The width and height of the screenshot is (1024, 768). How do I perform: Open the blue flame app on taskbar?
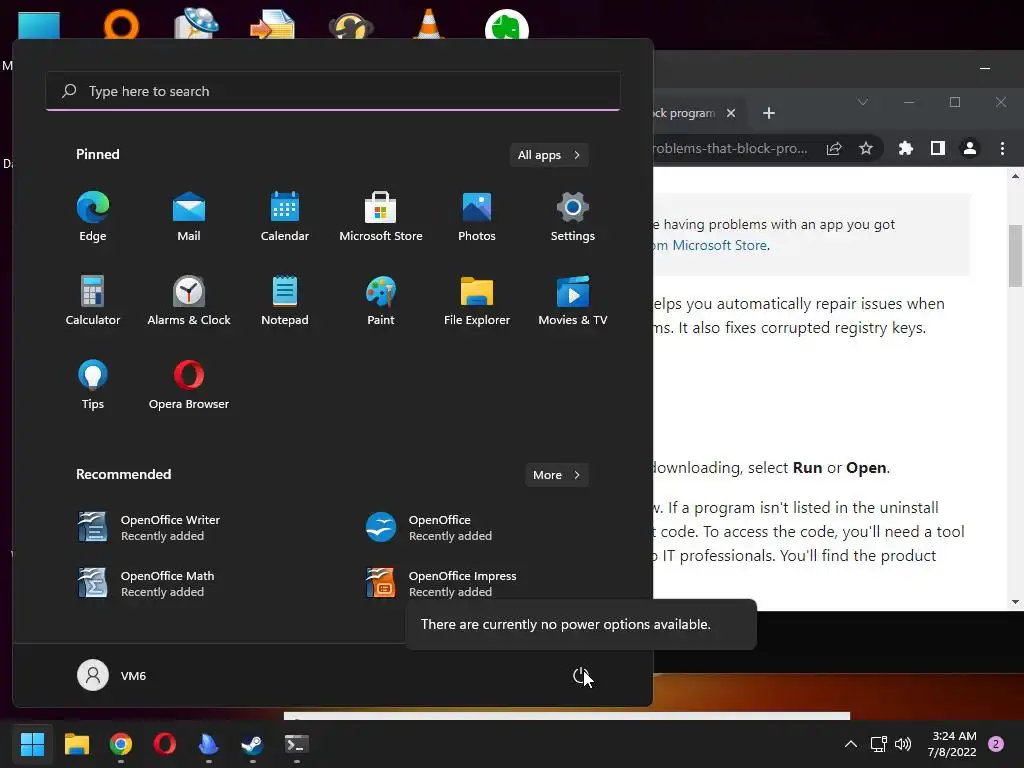[208, 744]
